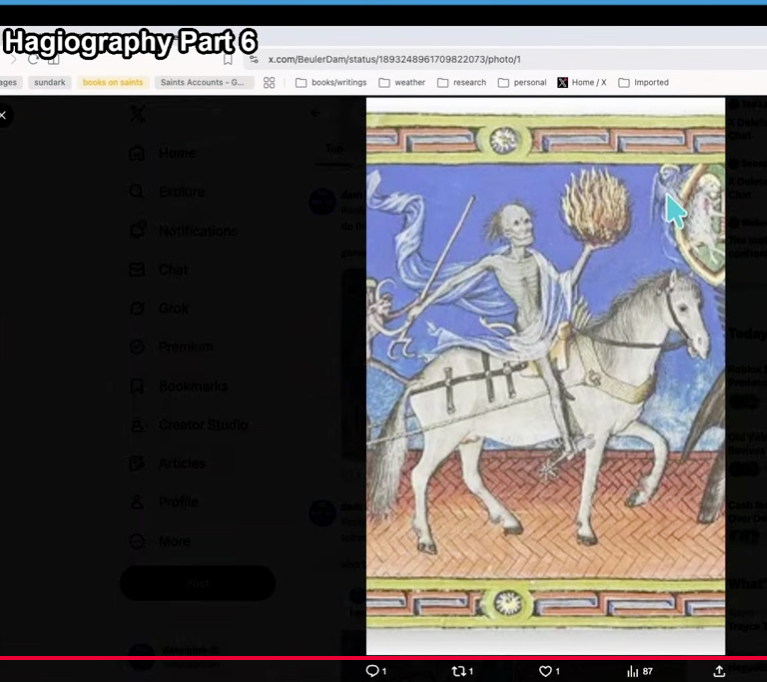
Task: Open 'Saints Accounts - G...' bookmark
Action: (x=203, y=82)
